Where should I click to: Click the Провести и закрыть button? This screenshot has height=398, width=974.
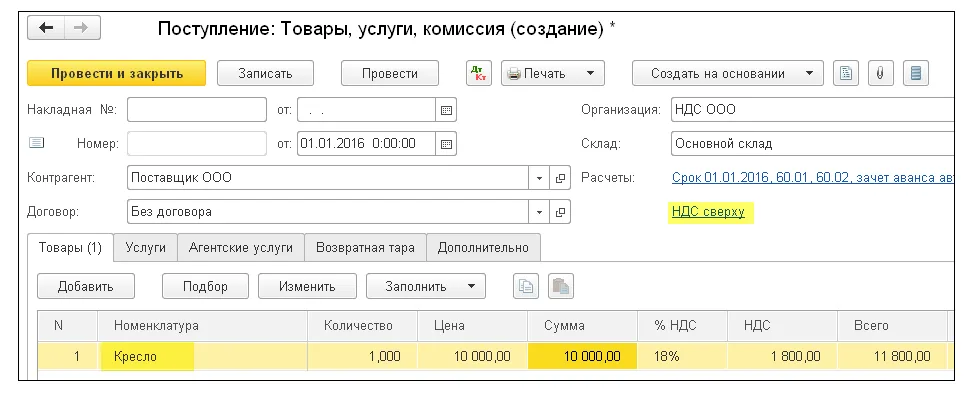point(117,73)
